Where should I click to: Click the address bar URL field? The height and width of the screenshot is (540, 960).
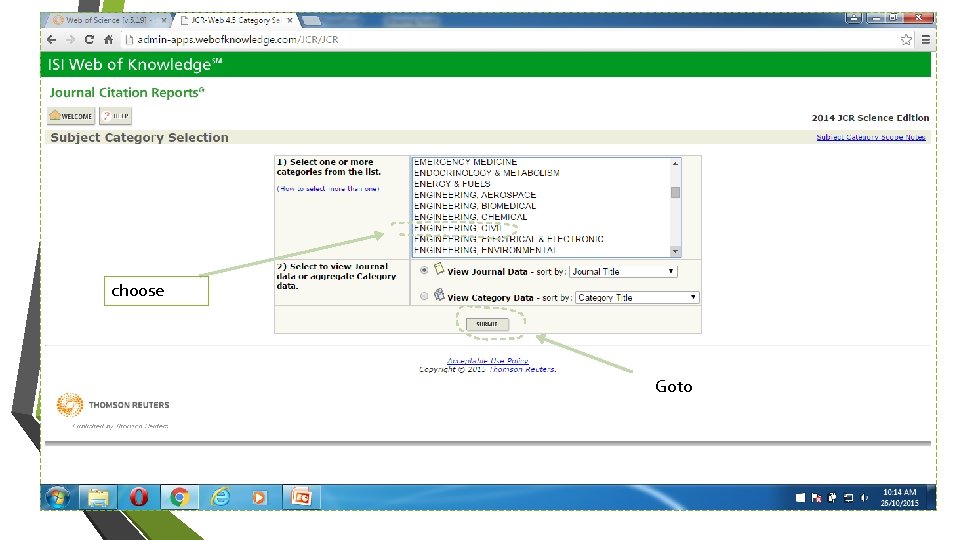508,40
